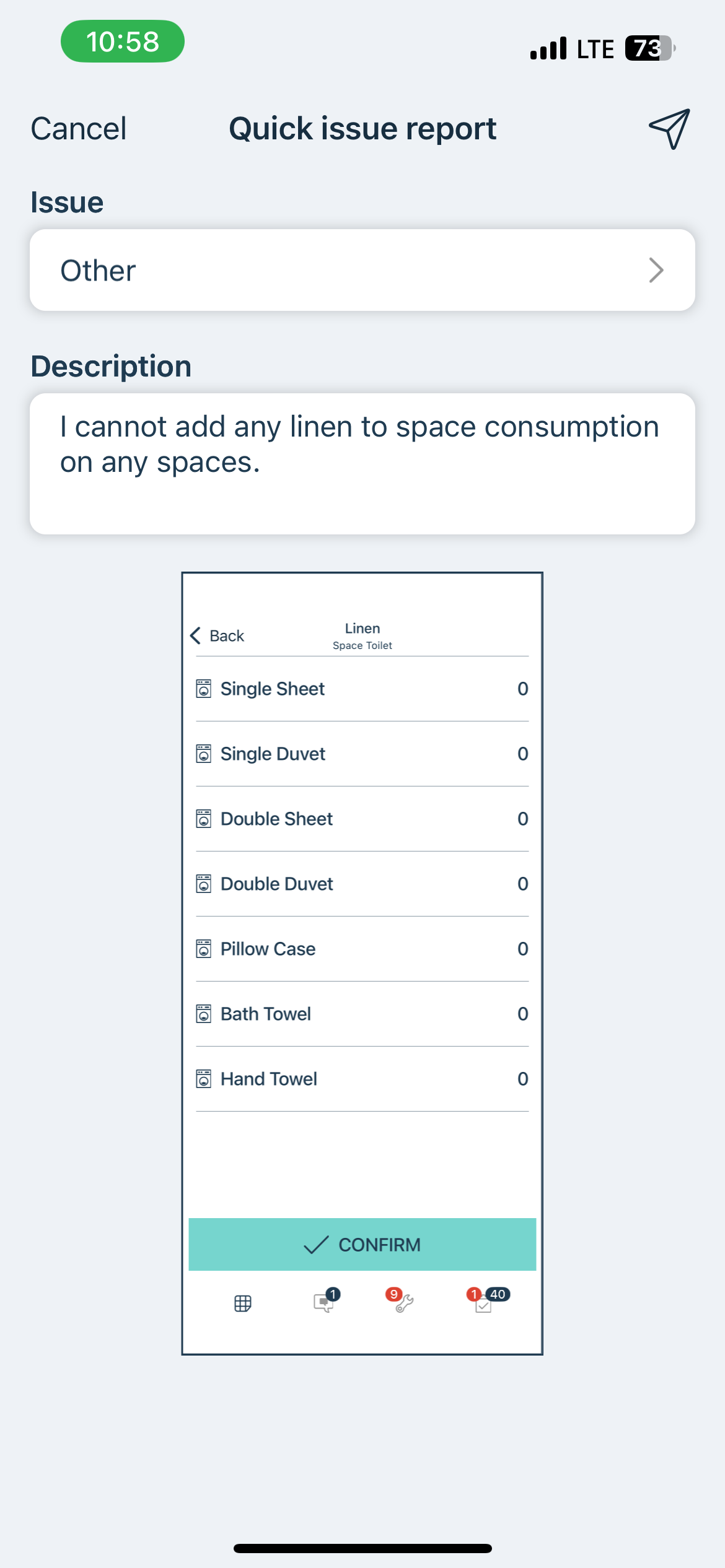Click the Single Duvet laundry icon
The width and height of the screenshot is (725, 1568).
click(x=203, y=754)
